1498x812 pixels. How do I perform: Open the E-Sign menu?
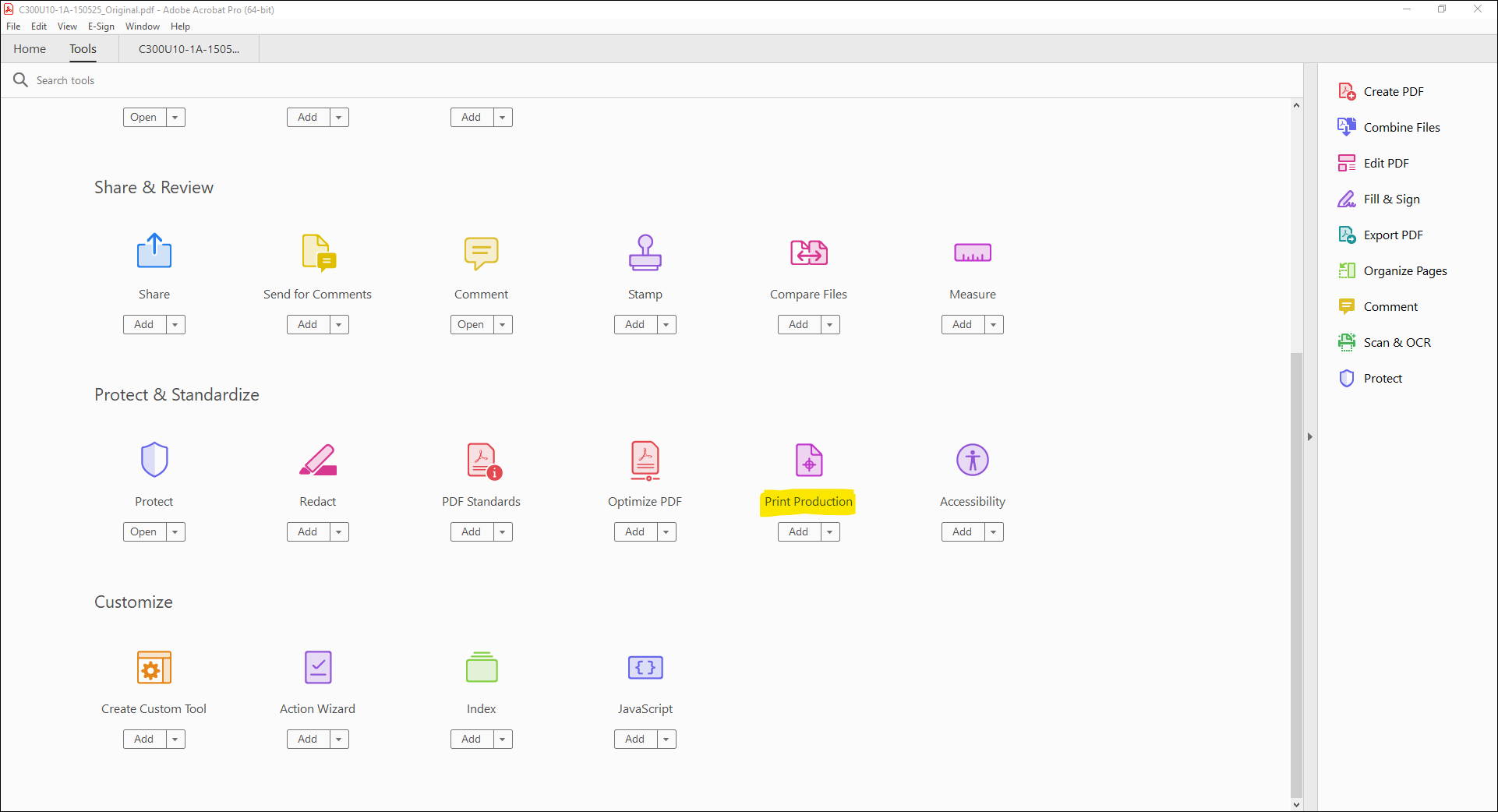101,26
